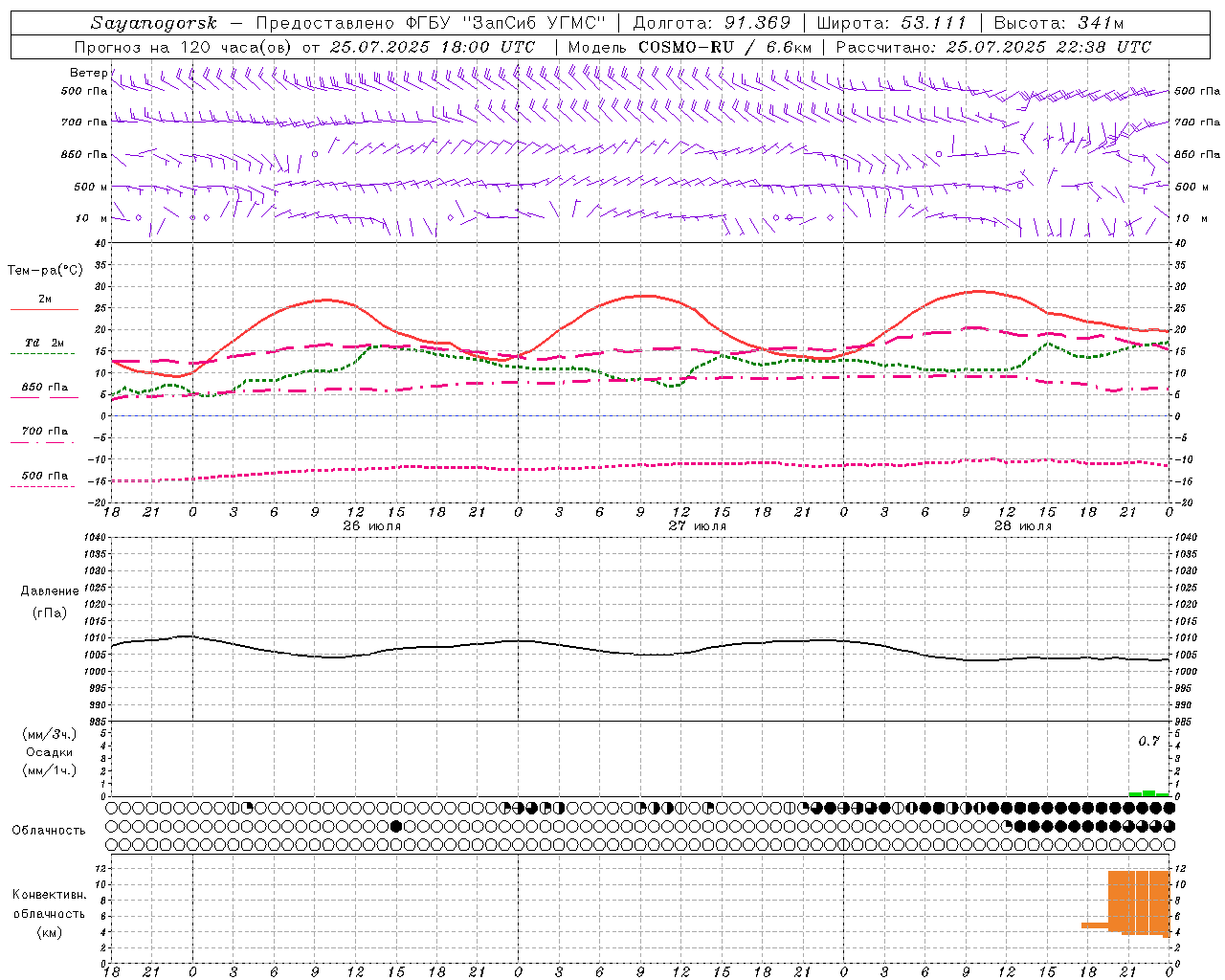Screen dimensions: 1225x980
Task: Click the forecast start '25.07.2025 18:00 UTC'
Action: (433, 47)
